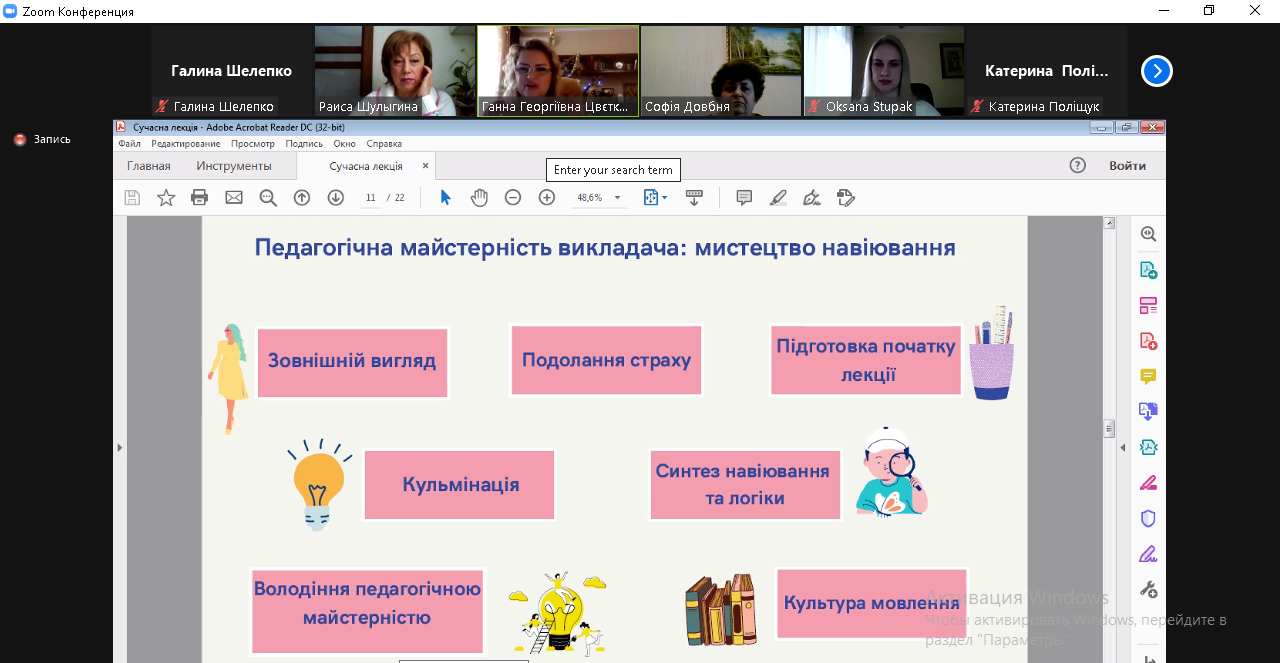
Task: Select the Hand pan tool
Action: tap(479, 198)
